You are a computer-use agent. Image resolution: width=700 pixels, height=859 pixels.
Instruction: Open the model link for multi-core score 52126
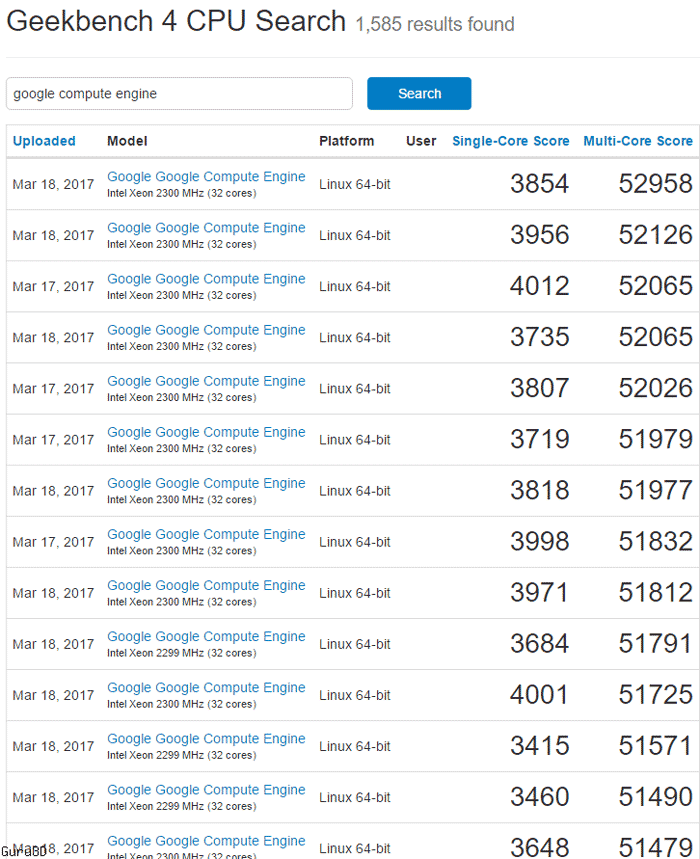[x=206, y=228]
